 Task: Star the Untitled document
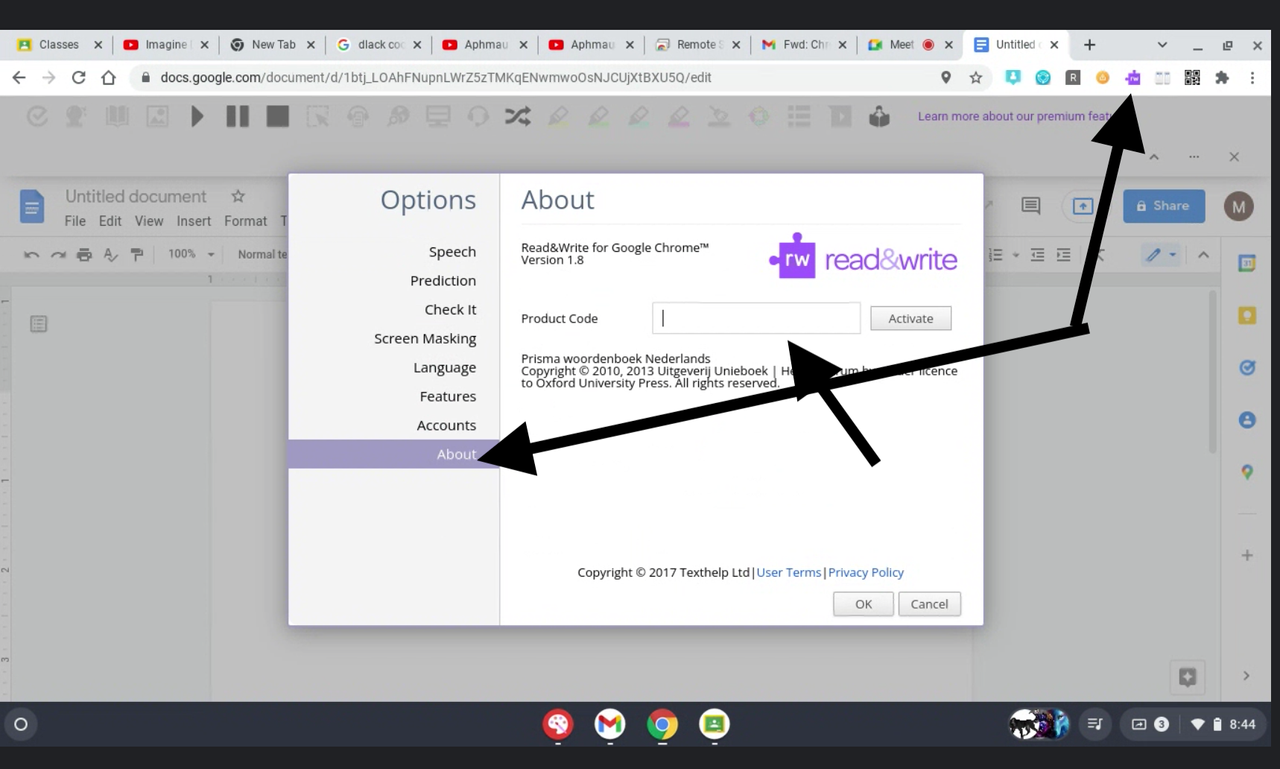[238, 196]
